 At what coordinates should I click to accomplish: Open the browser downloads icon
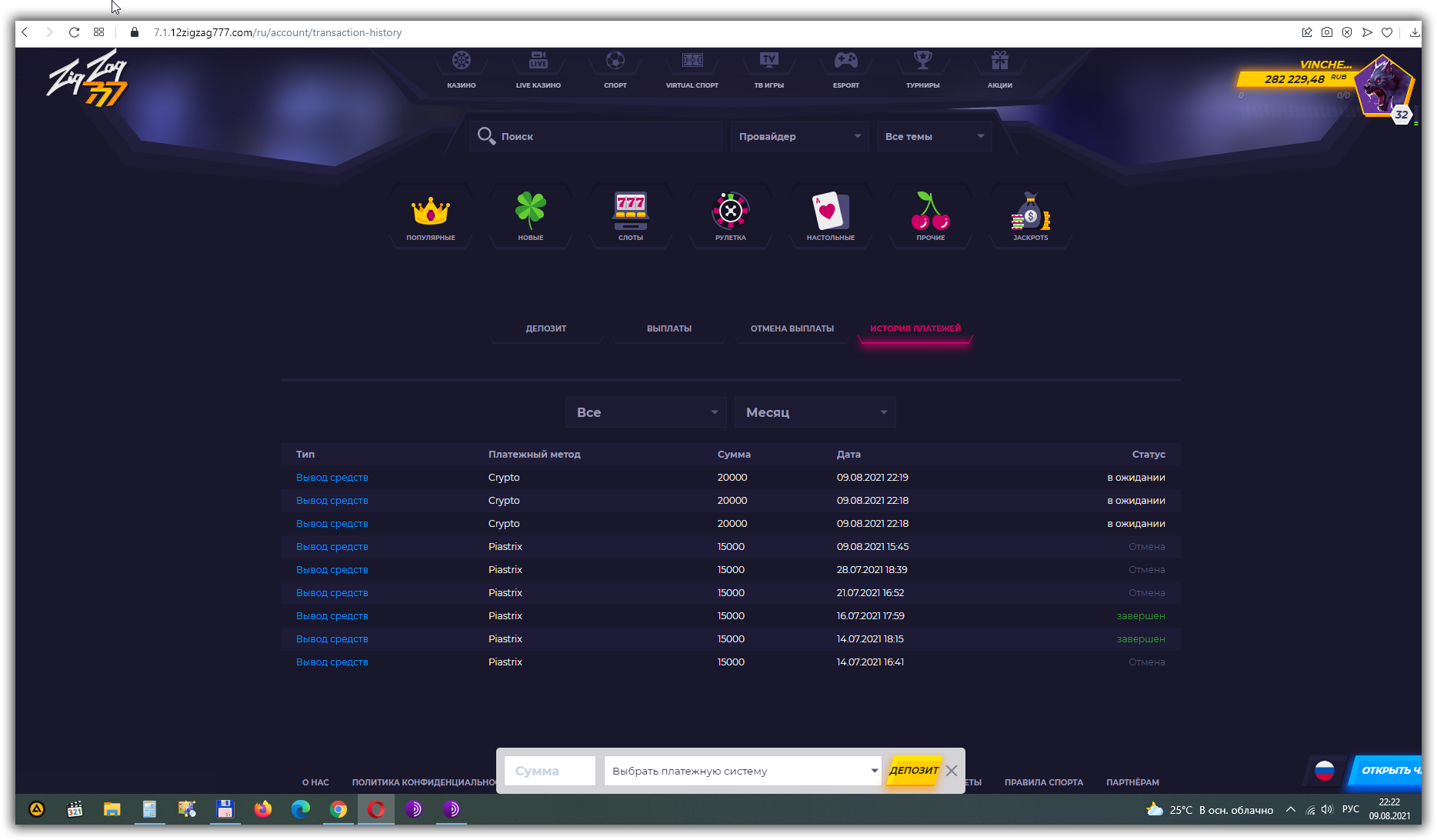(1415, 32)
